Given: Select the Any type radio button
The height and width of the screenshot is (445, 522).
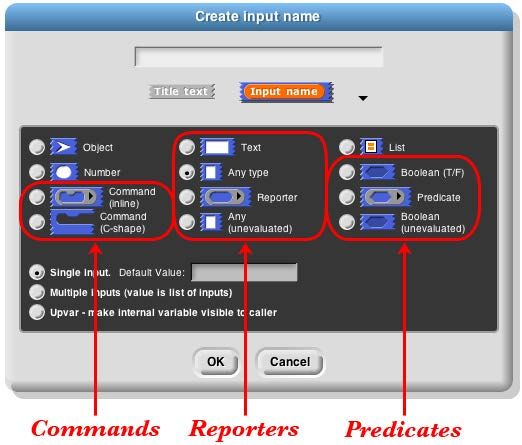Looking at the screenshot, I should tap(187, 172).
